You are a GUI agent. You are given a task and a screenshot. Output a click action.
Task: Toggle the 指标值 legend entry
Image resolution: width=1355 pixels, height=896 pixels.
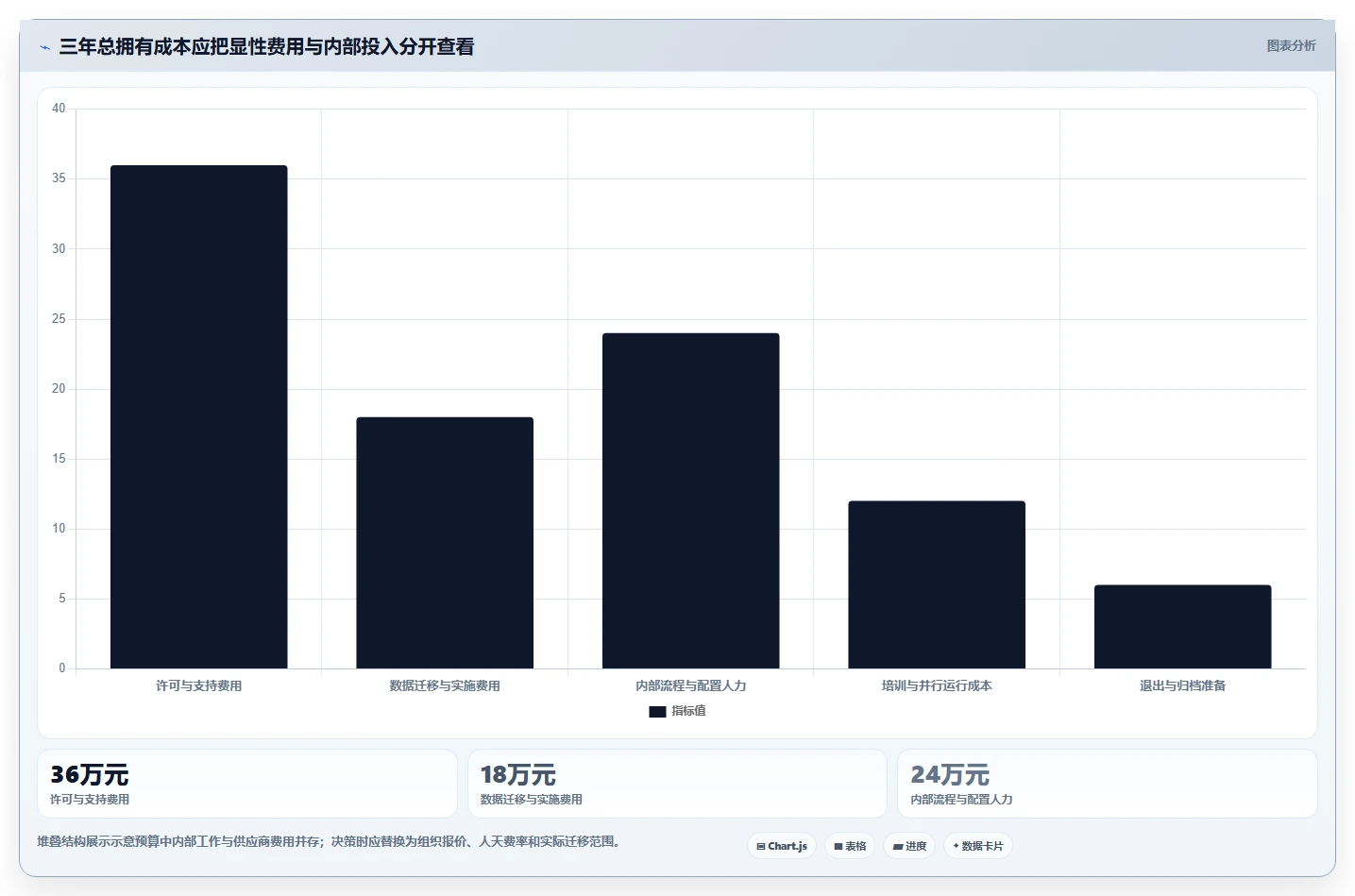tap(677, 711)
